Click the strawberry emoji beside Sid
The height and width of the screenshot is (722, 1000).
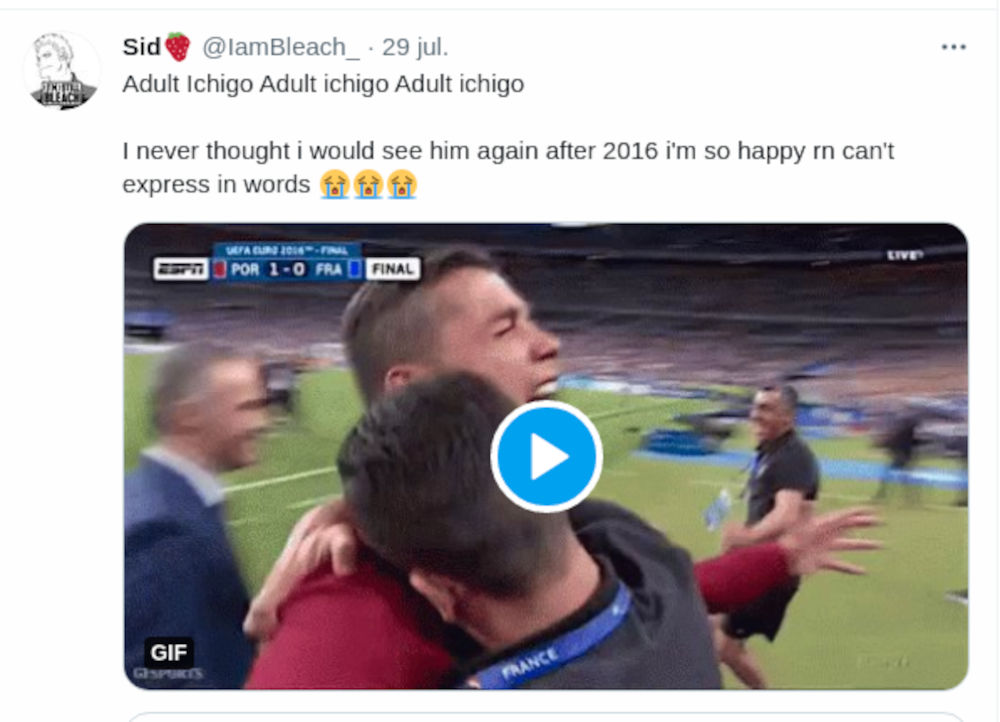coord(178,47)
